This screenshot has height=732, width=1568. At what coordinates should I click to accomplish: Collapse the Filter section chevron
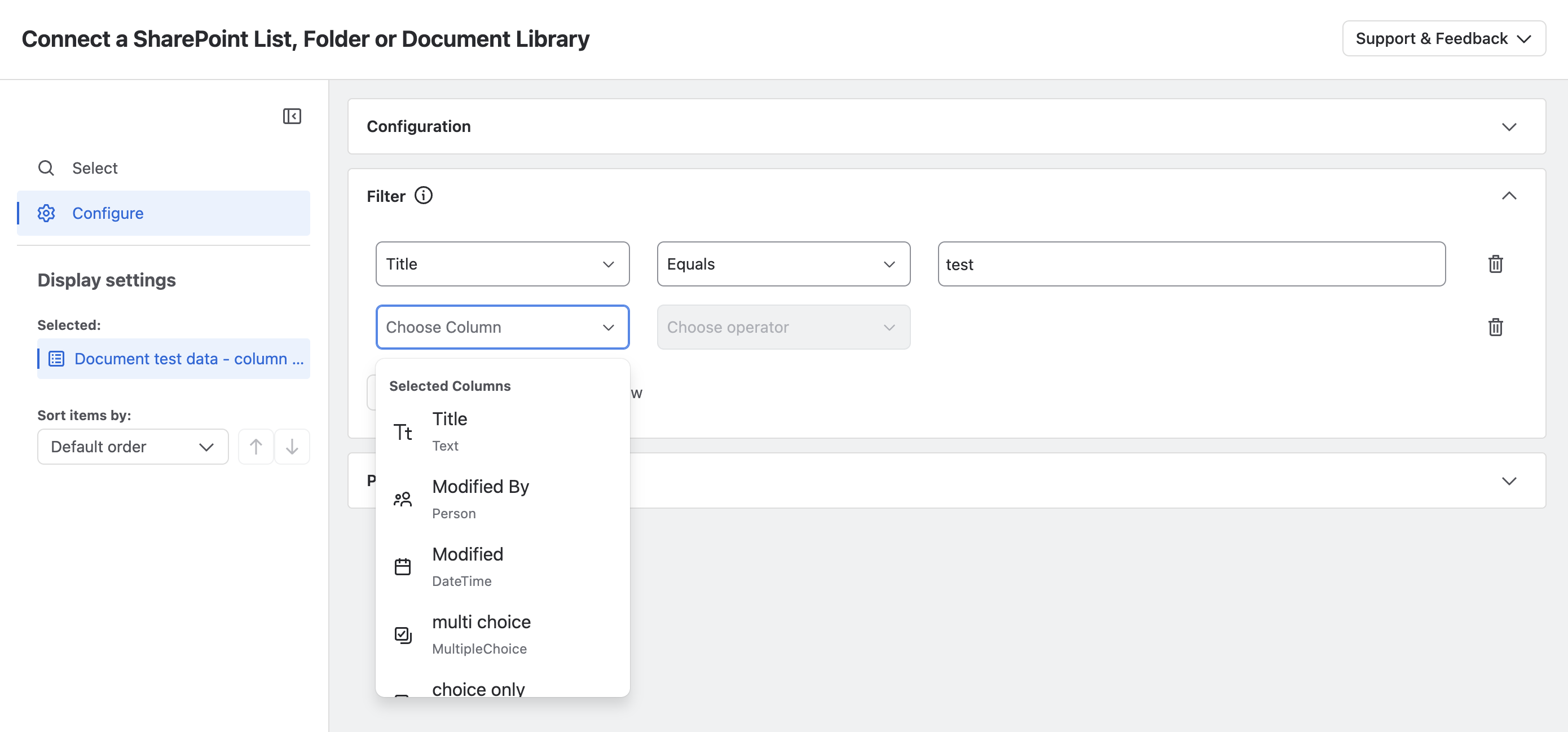[x=1509, y=196]
